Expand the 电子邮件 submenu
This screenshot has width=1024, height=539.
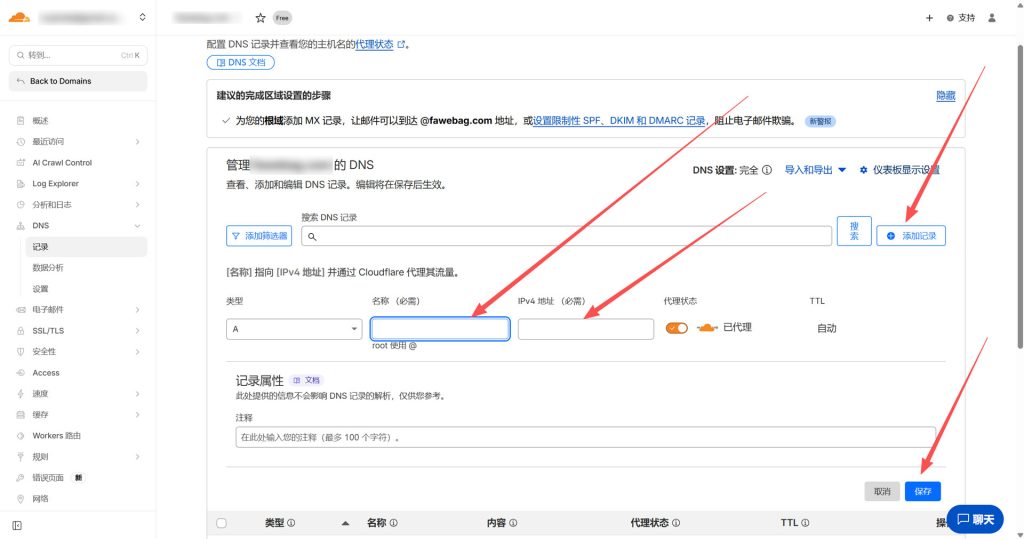click(x=137, y=310)
